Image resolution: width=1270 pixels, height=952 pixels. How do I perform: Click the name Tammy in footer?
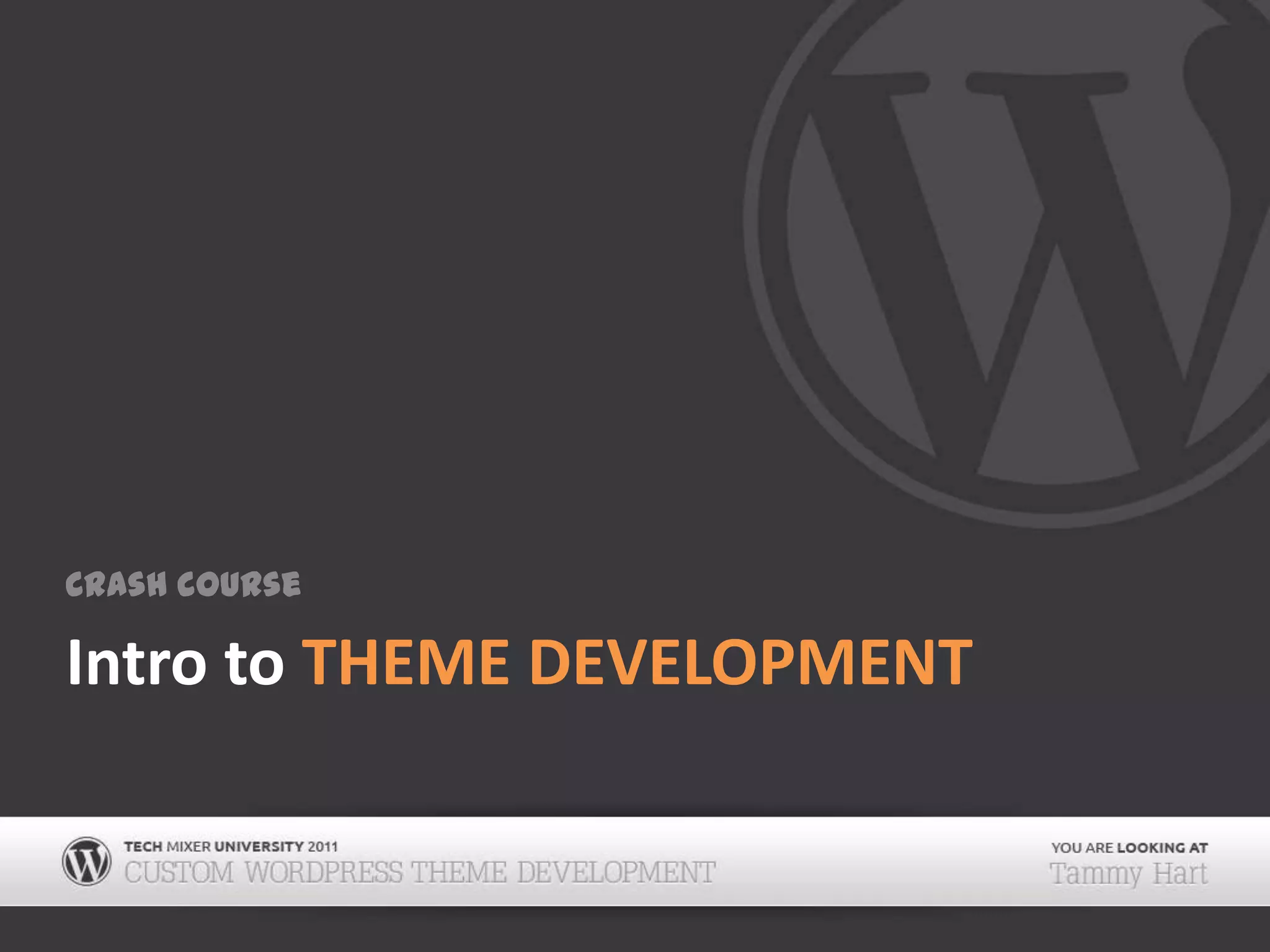(1096, 875)
